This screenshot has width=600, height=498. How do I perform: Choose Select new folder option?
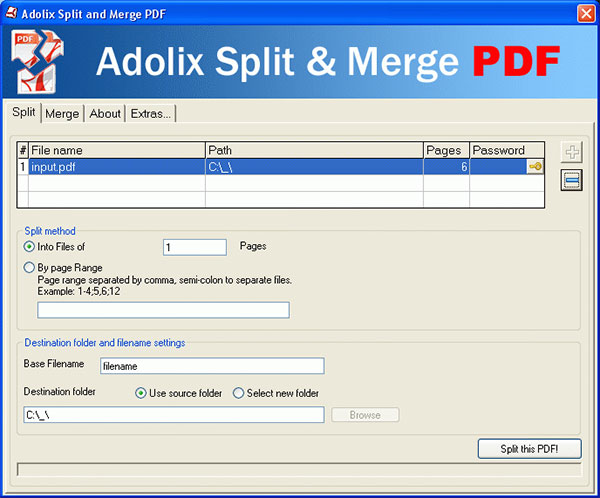[238, 393]
